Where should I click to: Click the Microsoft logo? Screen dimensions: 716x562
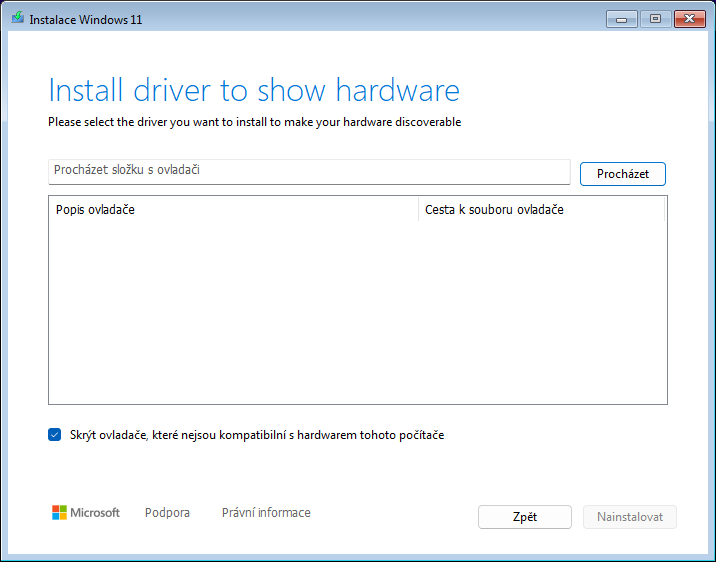86,513
